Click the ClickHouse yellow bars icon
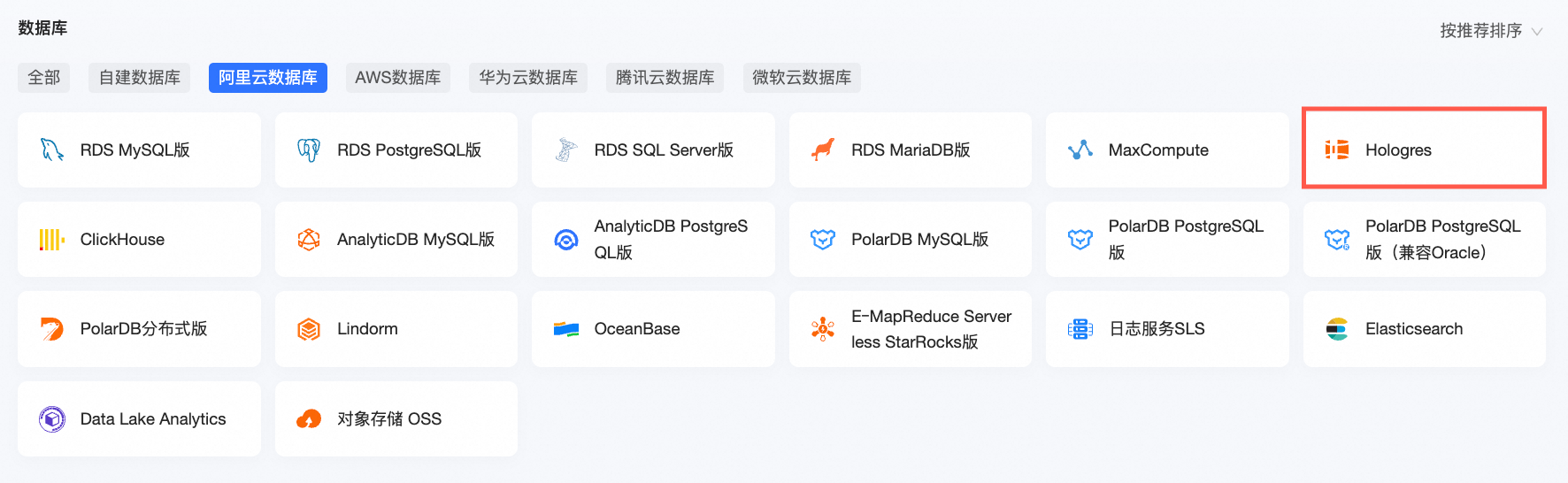The height and width of the screenshot is (483, 1568). tap(51, 240)
